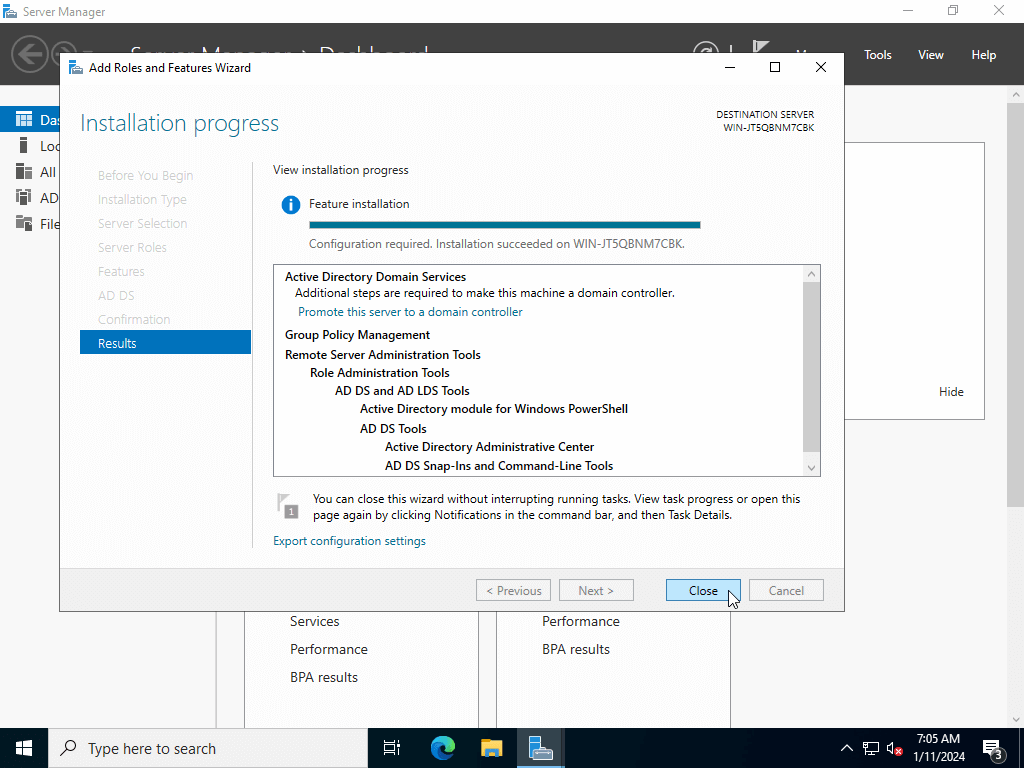Image resolution: width=1024 pixels, height=768 pixels.
Task: Click the results list scrollbar thumb
Action: click(811, 366)
